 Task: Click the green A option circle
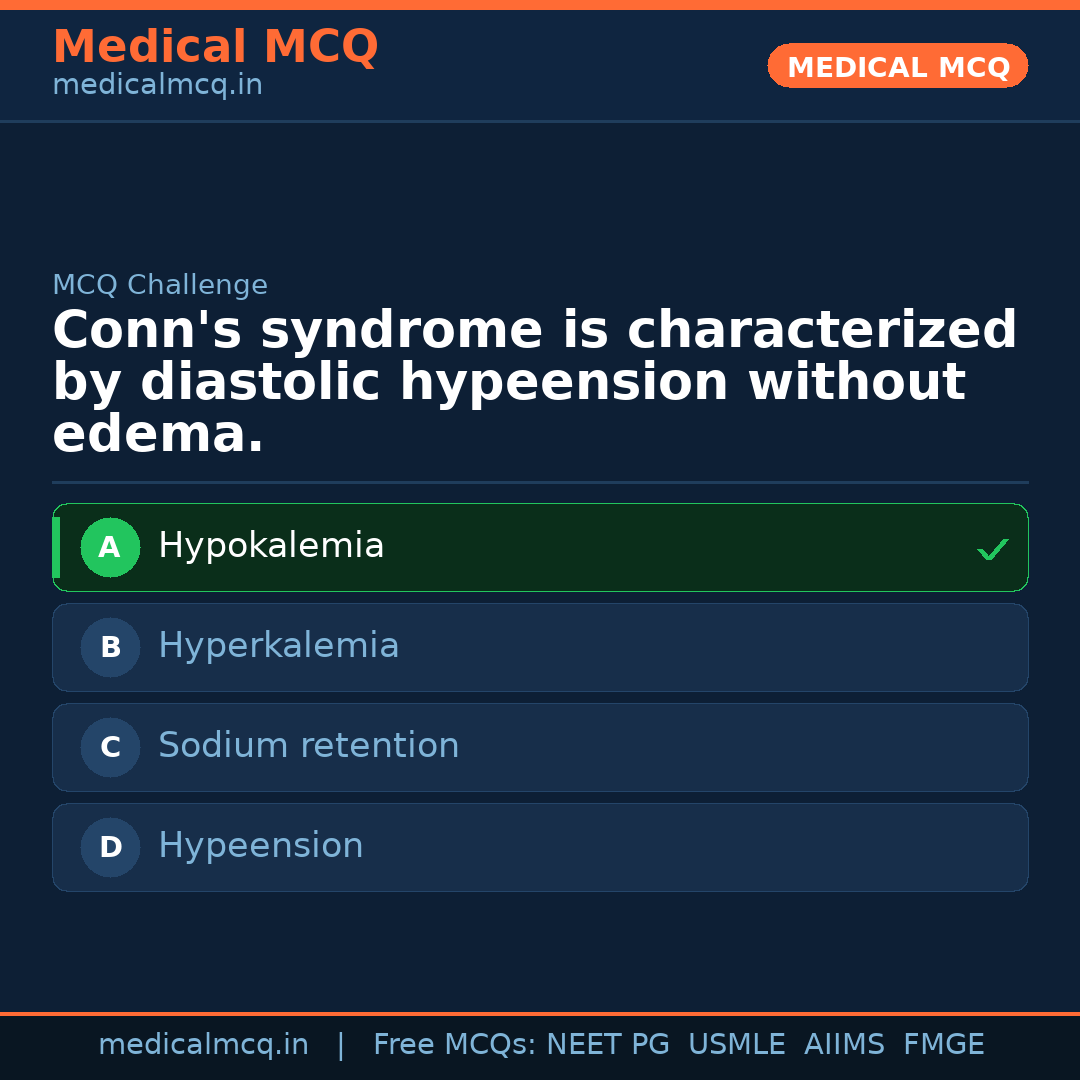coord(110,547)
